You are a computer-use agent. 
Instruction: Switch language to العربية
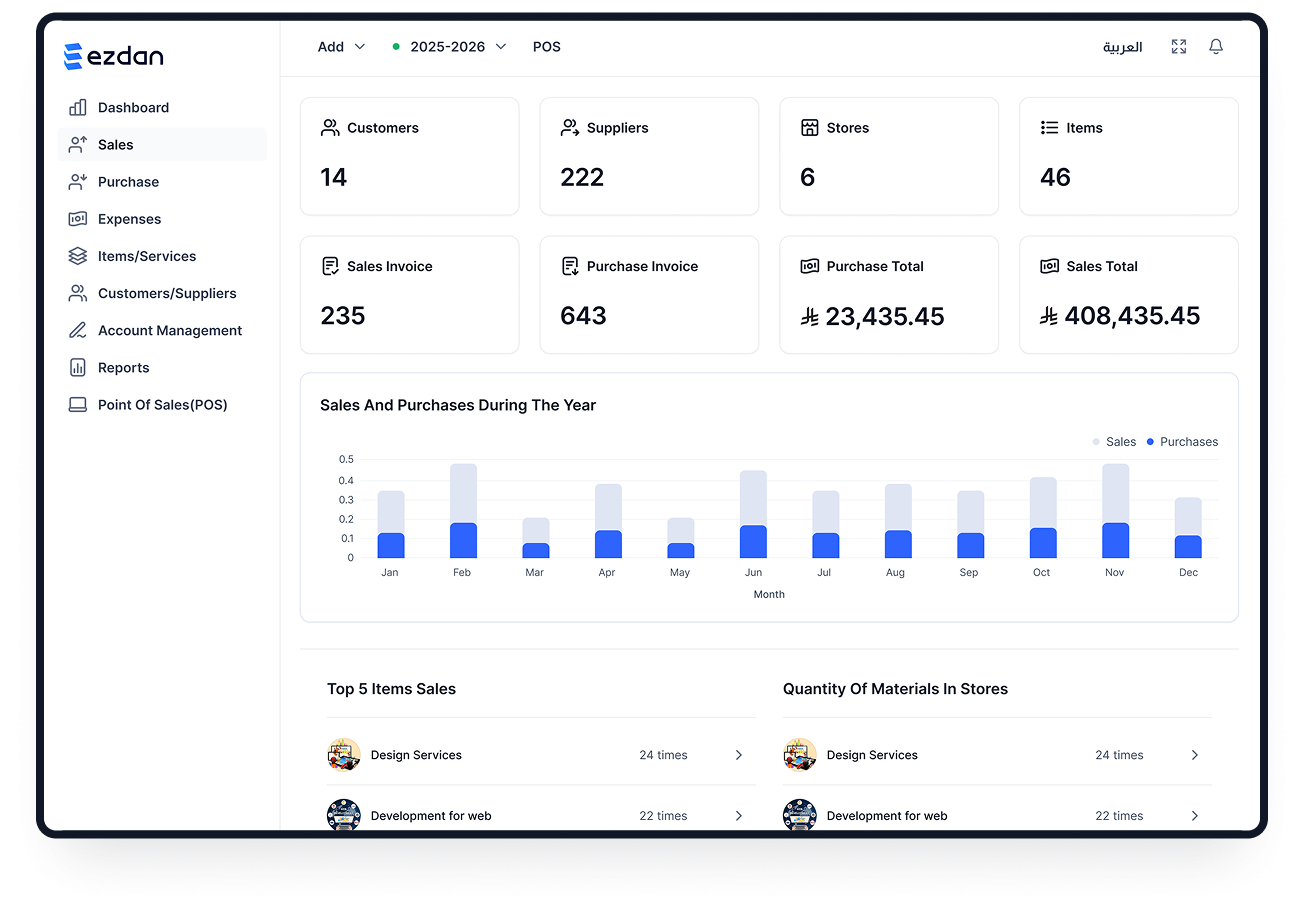coord(1122,47)
